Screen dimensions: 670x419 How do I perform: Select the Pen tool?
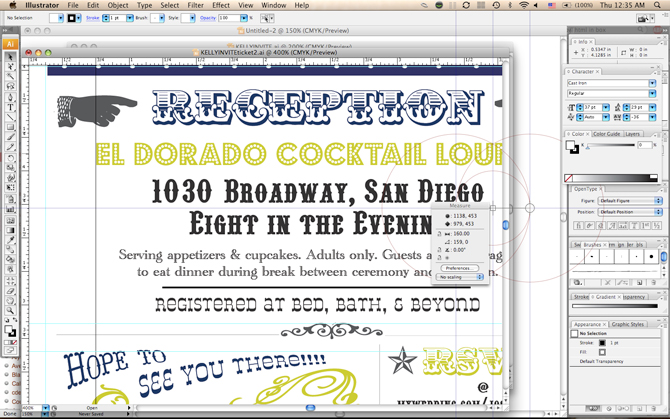point(11,97)
